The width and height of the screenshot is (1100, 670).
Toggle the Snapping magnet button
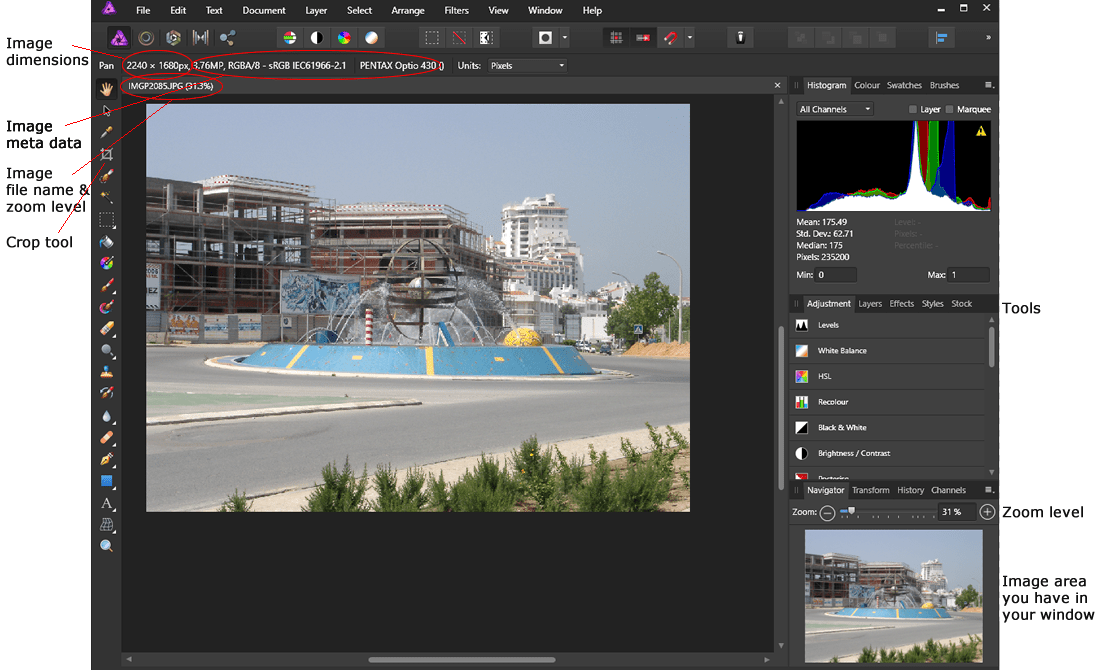(x=671, y=38)
